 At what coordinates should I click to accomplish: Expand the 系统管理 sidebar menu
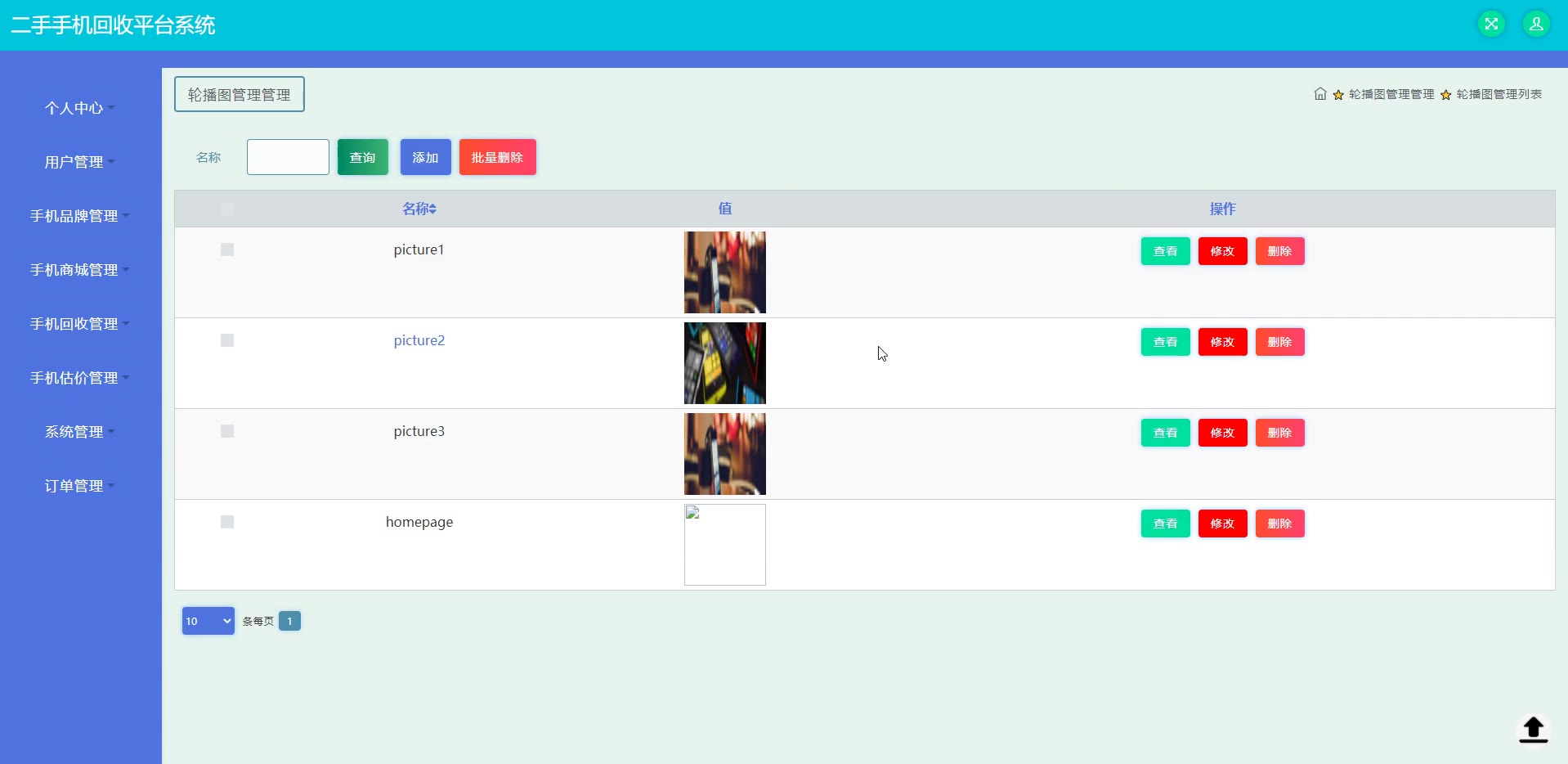(80, 432)
